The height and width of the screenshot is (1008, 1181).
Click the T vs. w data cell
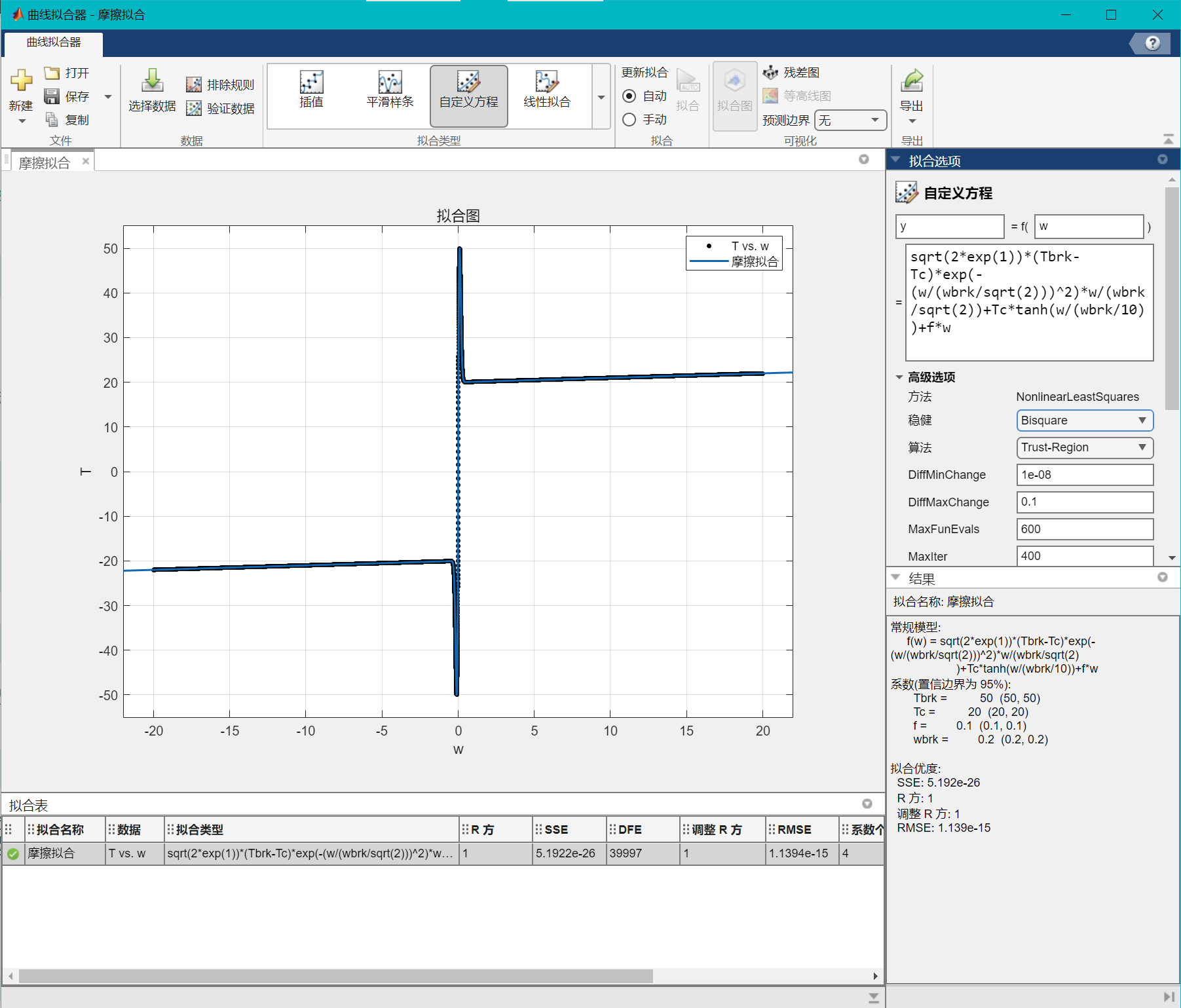coord(134,853)
